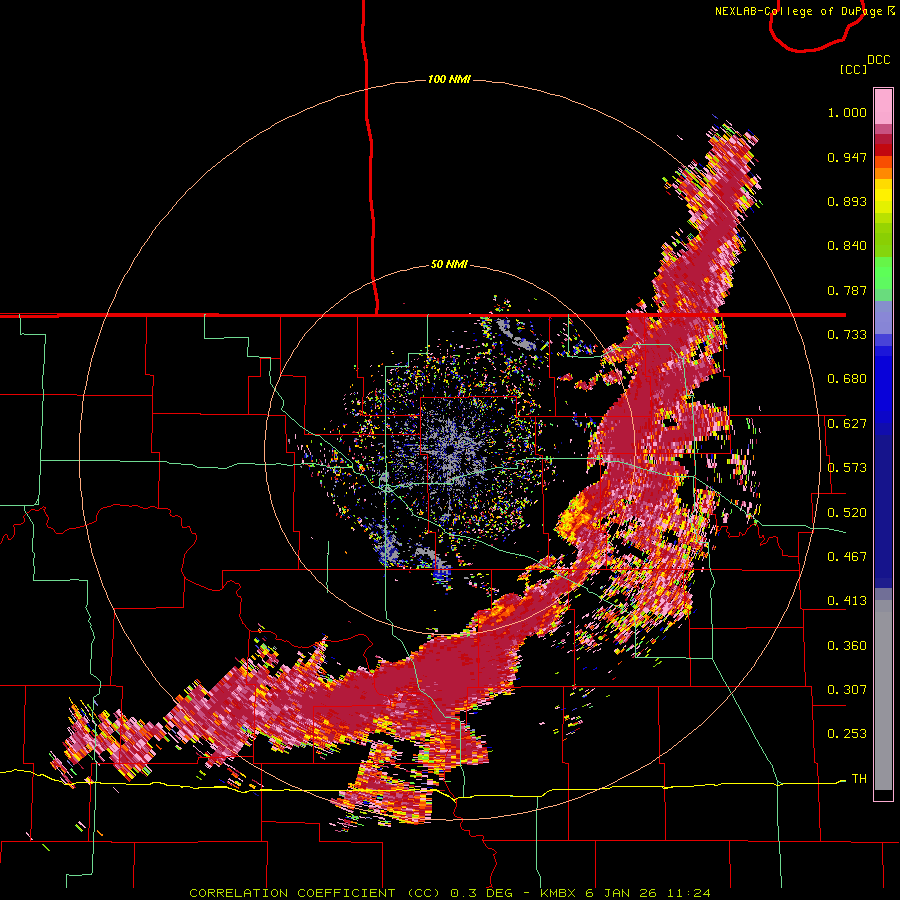Select the 0.787 scale value
This screenshot has height=900, width=900.
click(847, 290)
